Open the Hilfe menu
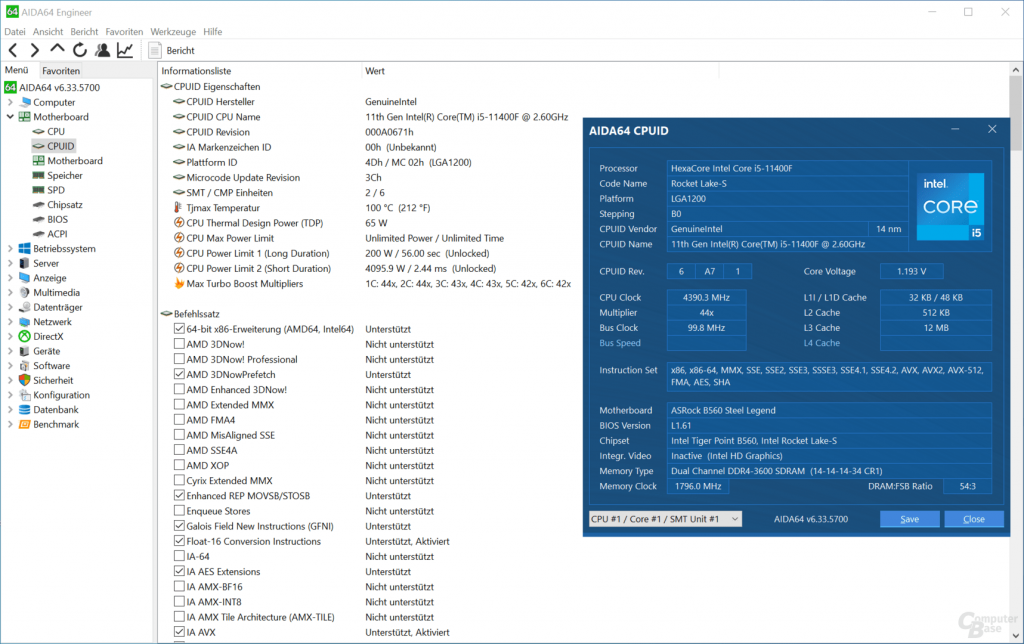This screenshot has width=1024, height=644. pos(213,31)
